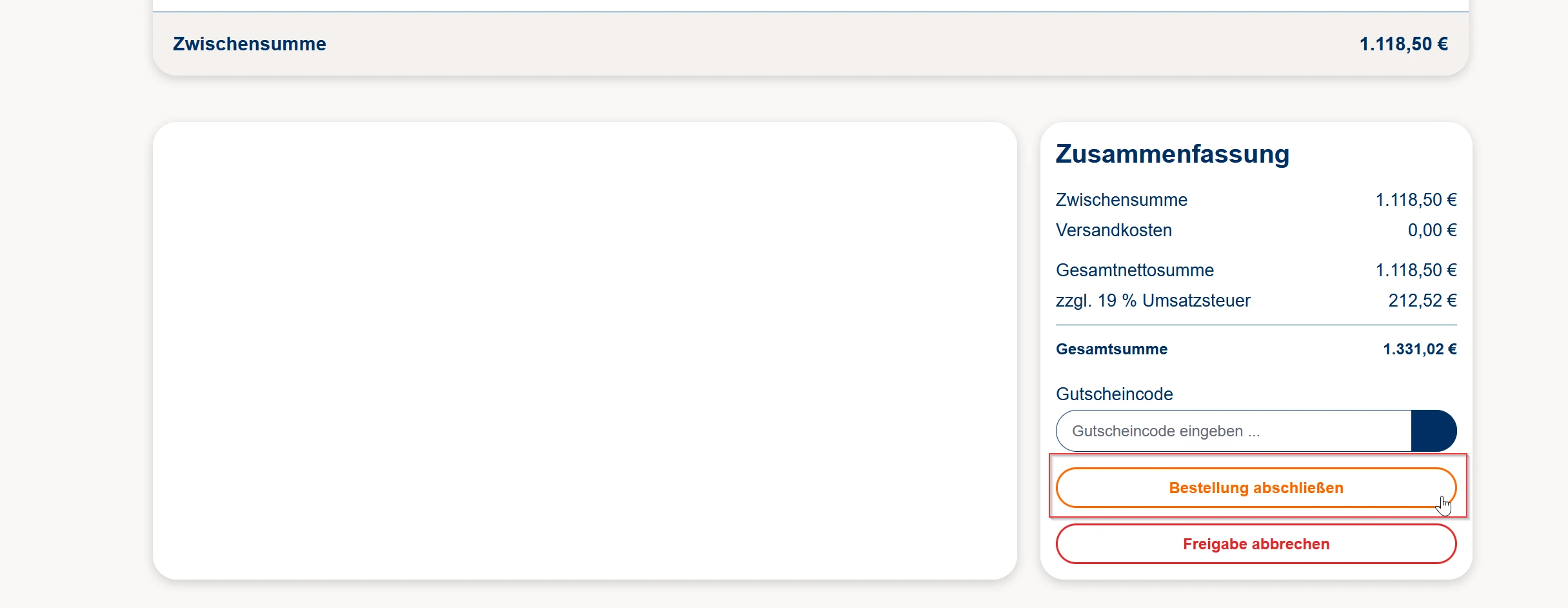Click the summary card's Zwischensumme amount
This screenshot has width=1568, height=608.
pyautogui.click(x=1415, y=200)
